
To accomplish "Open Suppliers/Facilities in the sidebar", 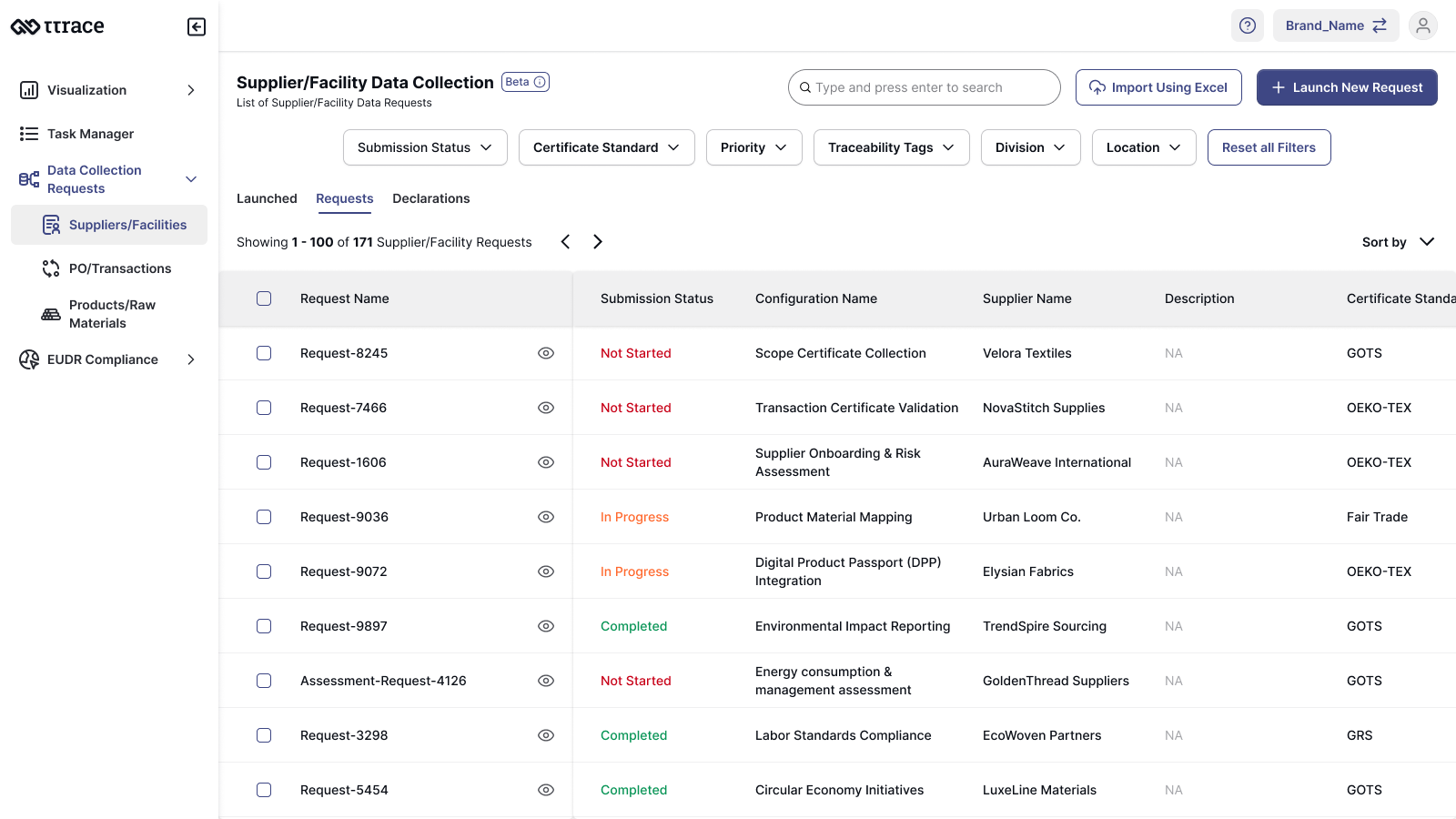I will coord(109,225).
